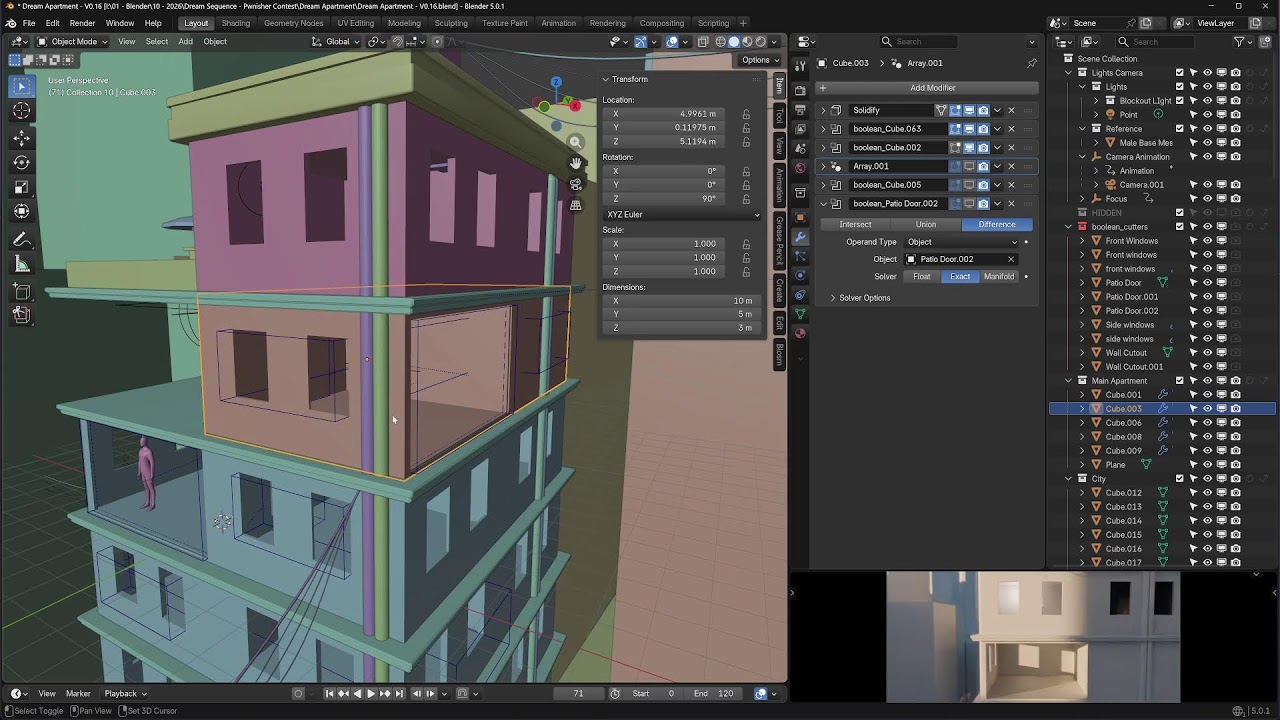The width and height of the screenshot is (1280, 720).
Task: Toggle boolean_Cube.063 edit mode display
Action: click(x=955, y=129)
